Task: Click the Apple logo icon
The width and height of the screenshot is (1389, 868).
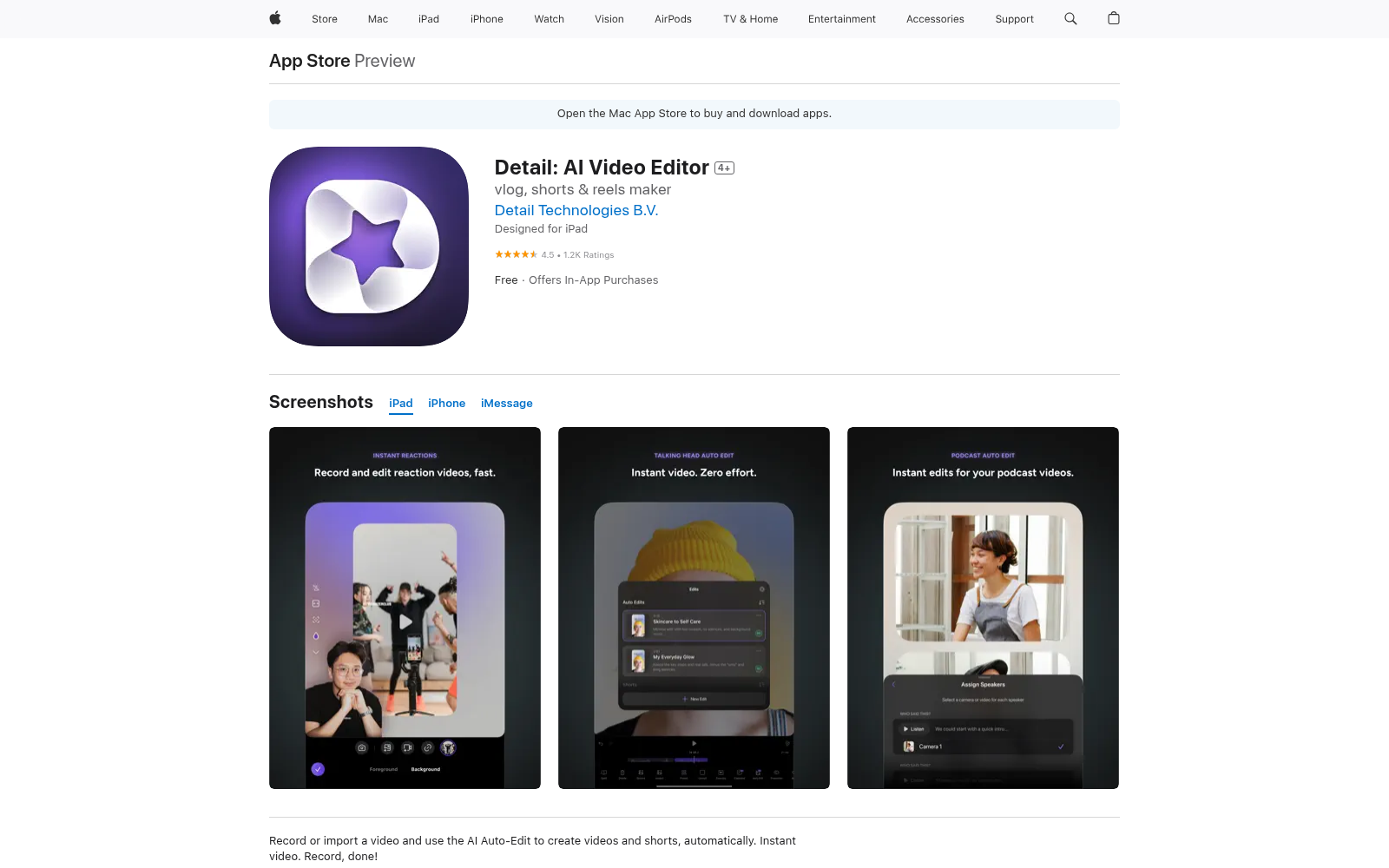Action: click(x=275, y=18)
